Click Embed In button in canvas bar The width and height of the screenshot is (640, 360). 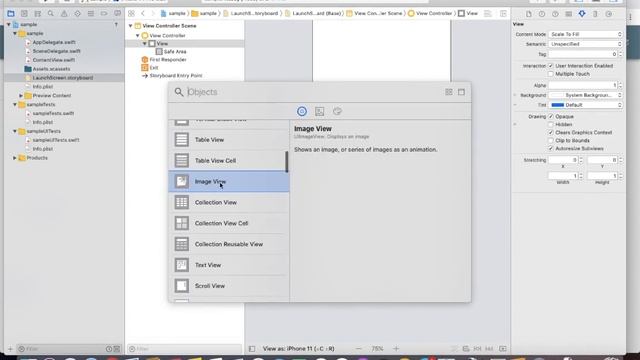[503, 349]
